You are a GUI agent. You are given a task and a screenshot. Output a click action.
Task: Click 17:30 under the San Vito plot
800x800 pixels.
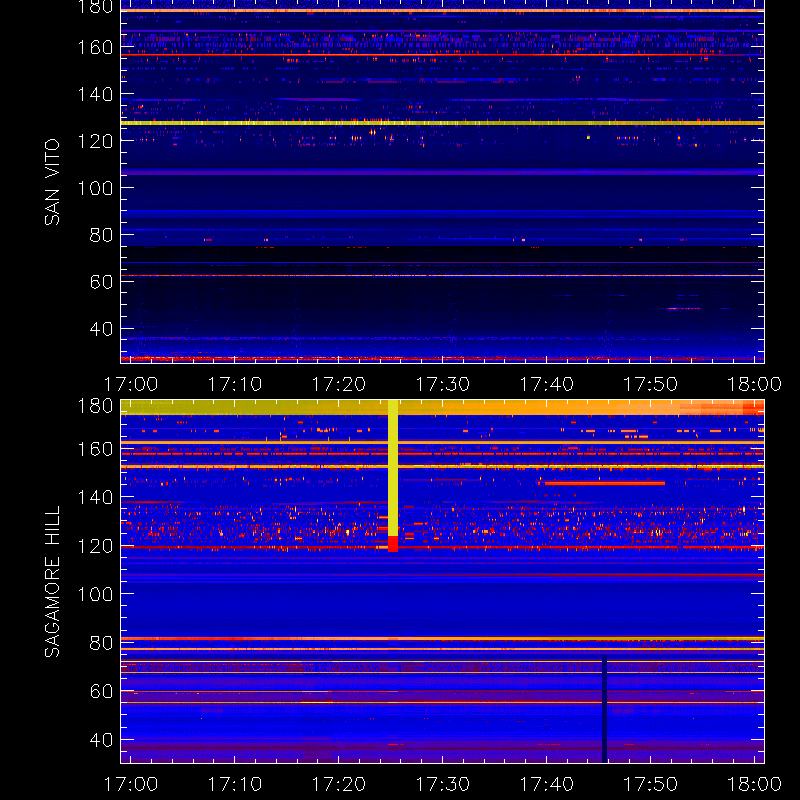pyautogui.click(x=443, y=384)
